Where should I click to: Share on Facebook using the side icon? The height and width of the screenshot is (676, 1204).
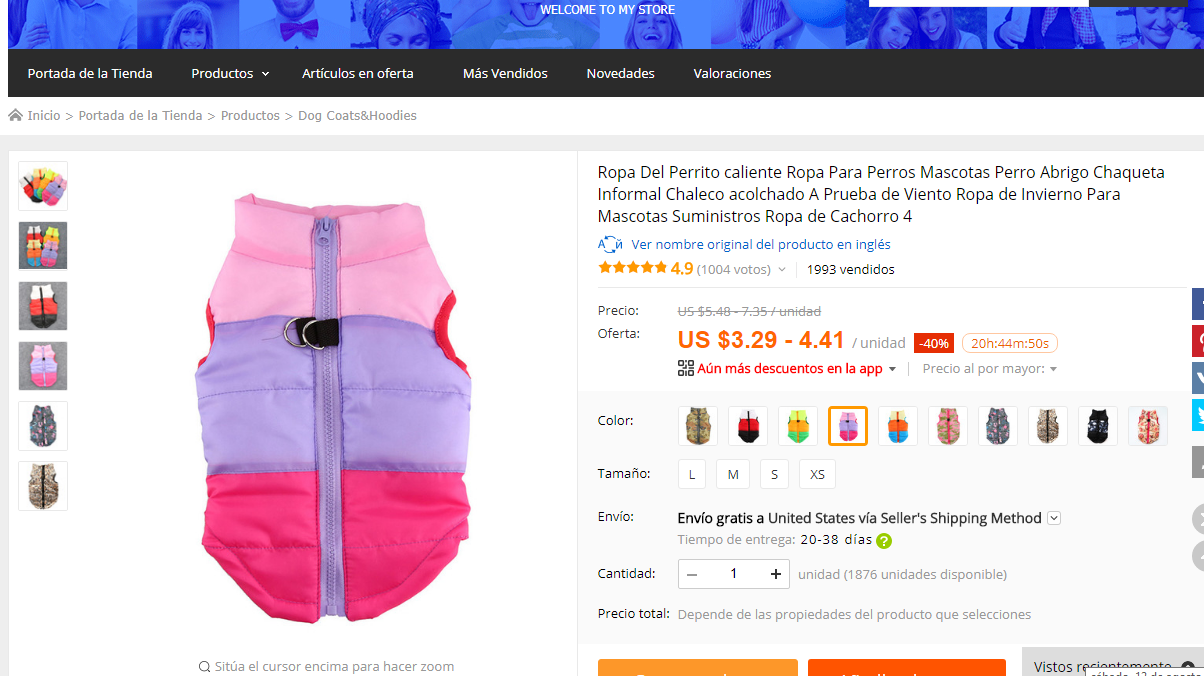point(1197,303)
